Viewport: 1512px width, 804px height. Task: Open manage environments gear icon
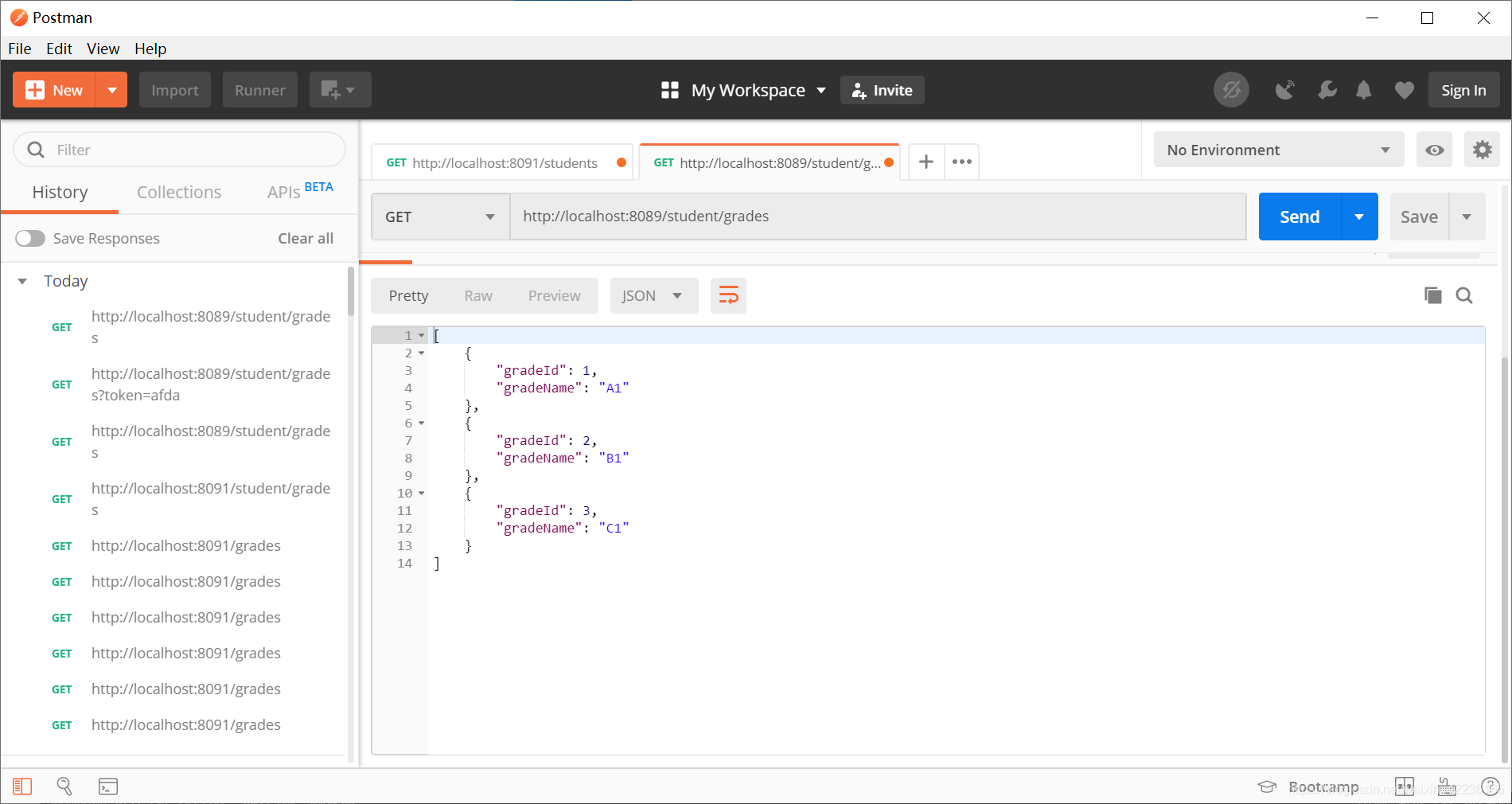(x=1482, y=150)
